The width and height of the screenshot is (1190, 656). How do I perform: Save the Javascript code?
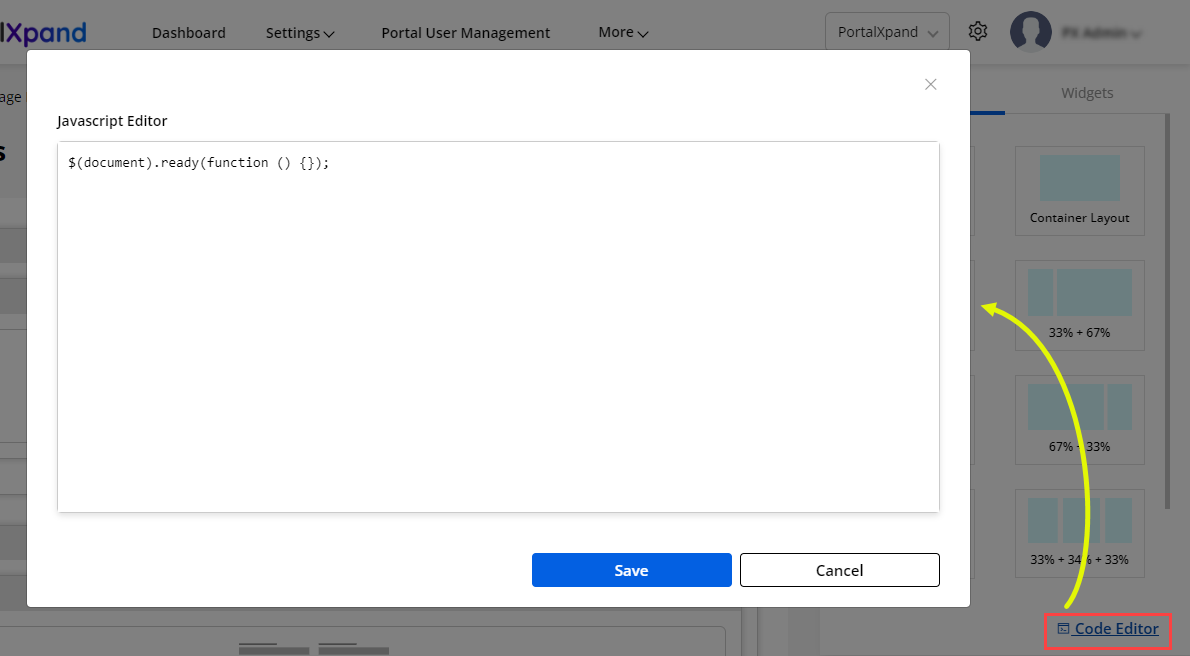(x=631, y=570)
